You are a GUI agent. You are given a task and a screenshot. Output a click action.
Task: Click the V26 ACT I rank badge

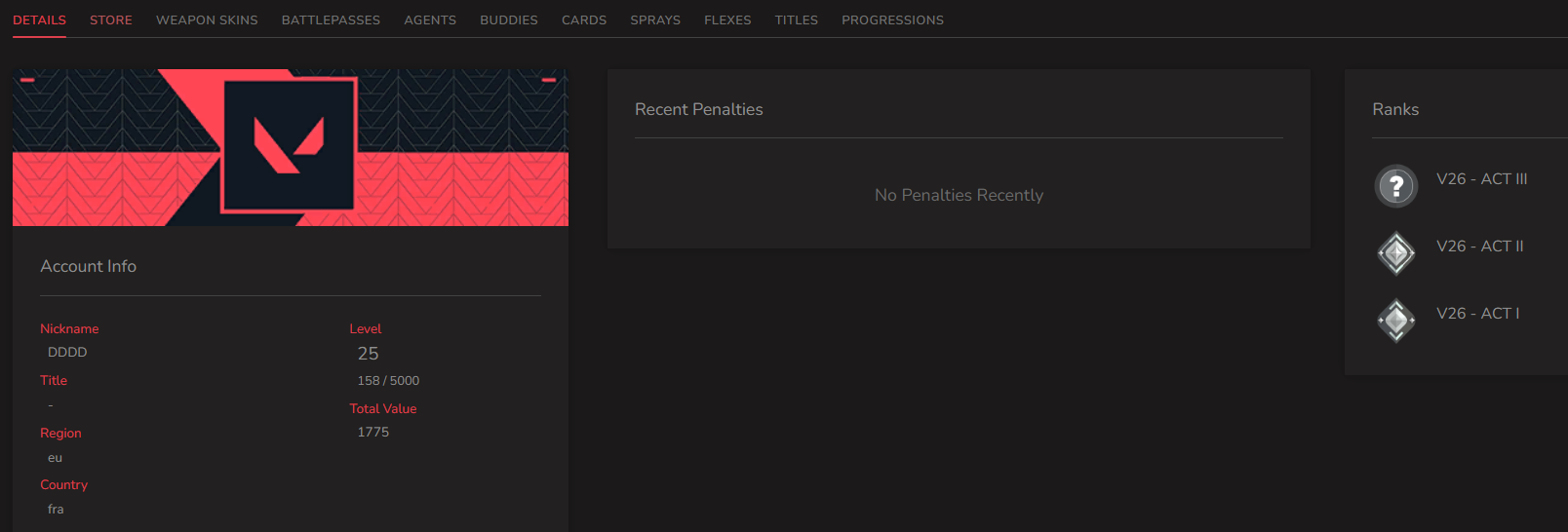tap(1396, 321)
